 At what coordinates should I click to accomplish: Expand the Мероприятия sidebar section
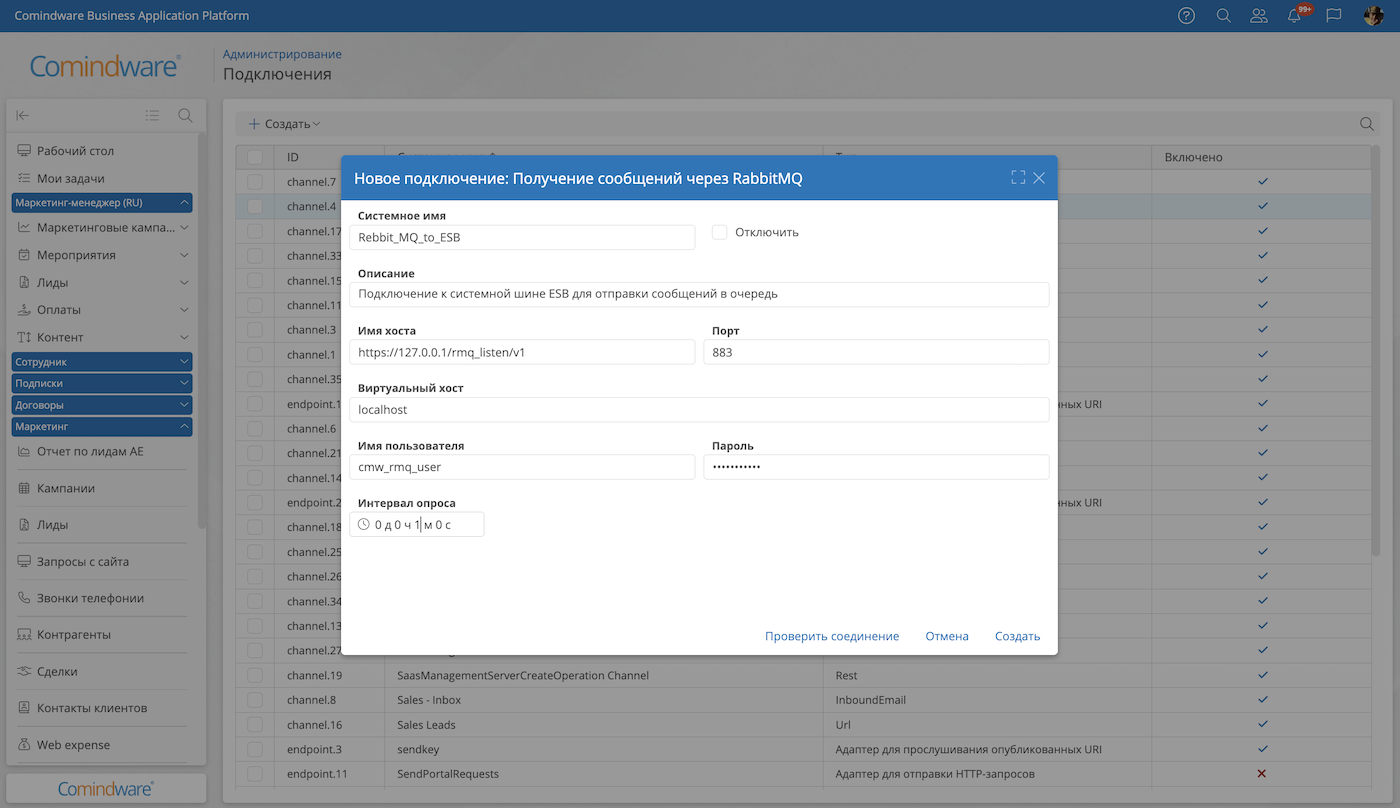pos(184,255)
